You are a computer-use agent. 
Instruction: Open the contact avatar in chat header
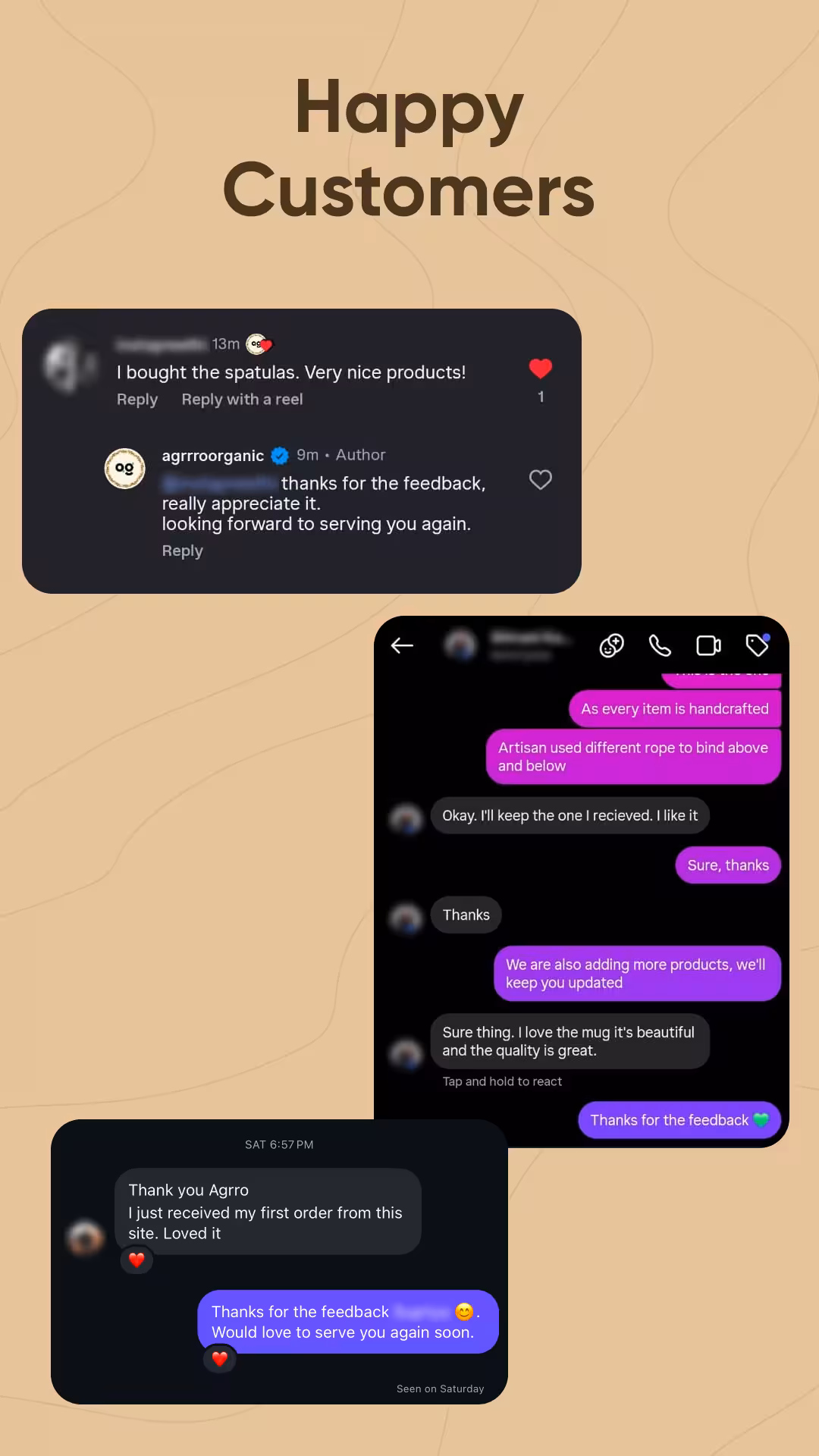(x=460, y=645)
